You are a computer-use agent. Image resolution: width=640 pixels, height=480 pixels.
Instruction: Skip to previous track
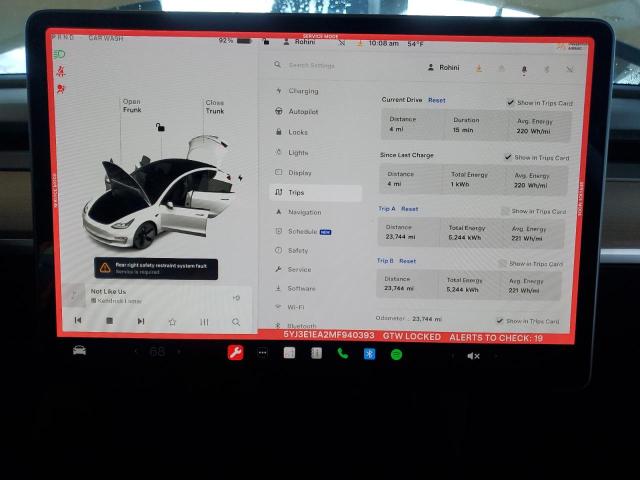pos(78,320)
